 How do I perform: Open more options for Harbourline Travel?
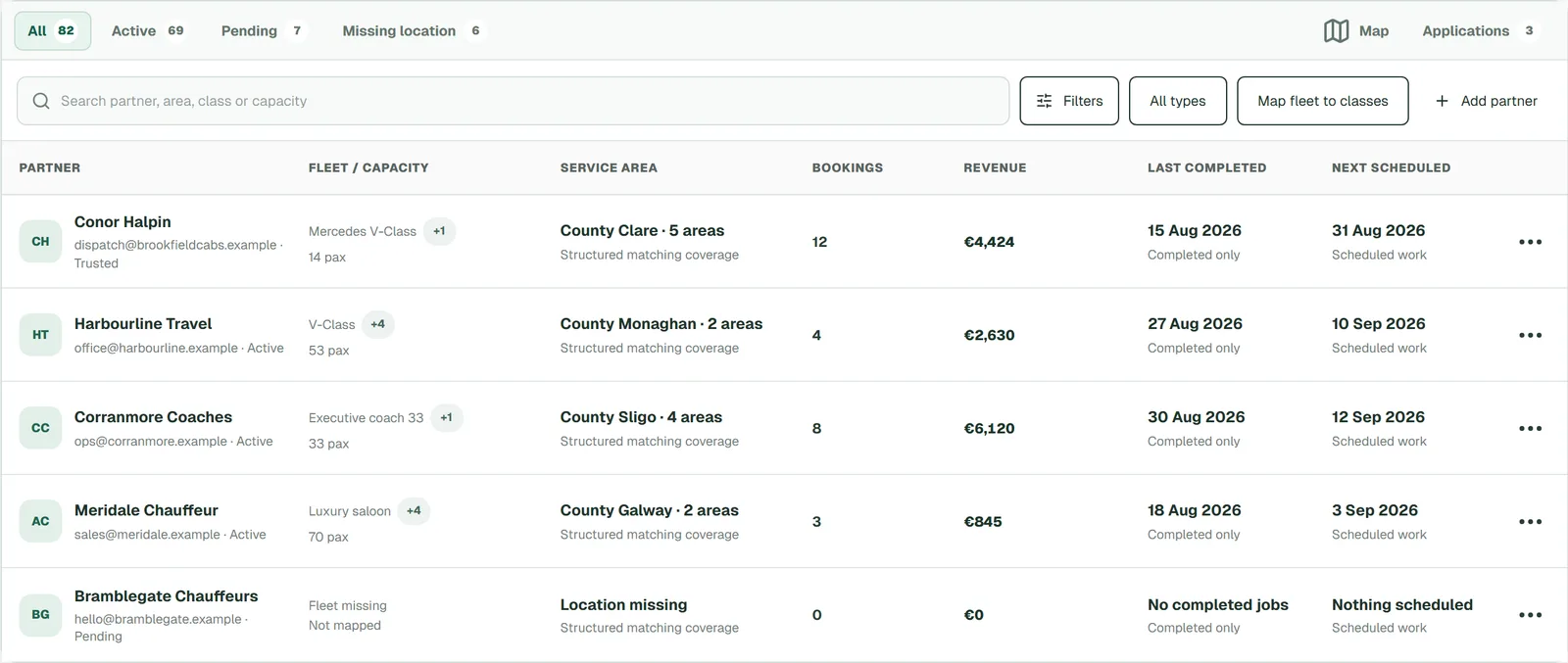pos(1530,335)
